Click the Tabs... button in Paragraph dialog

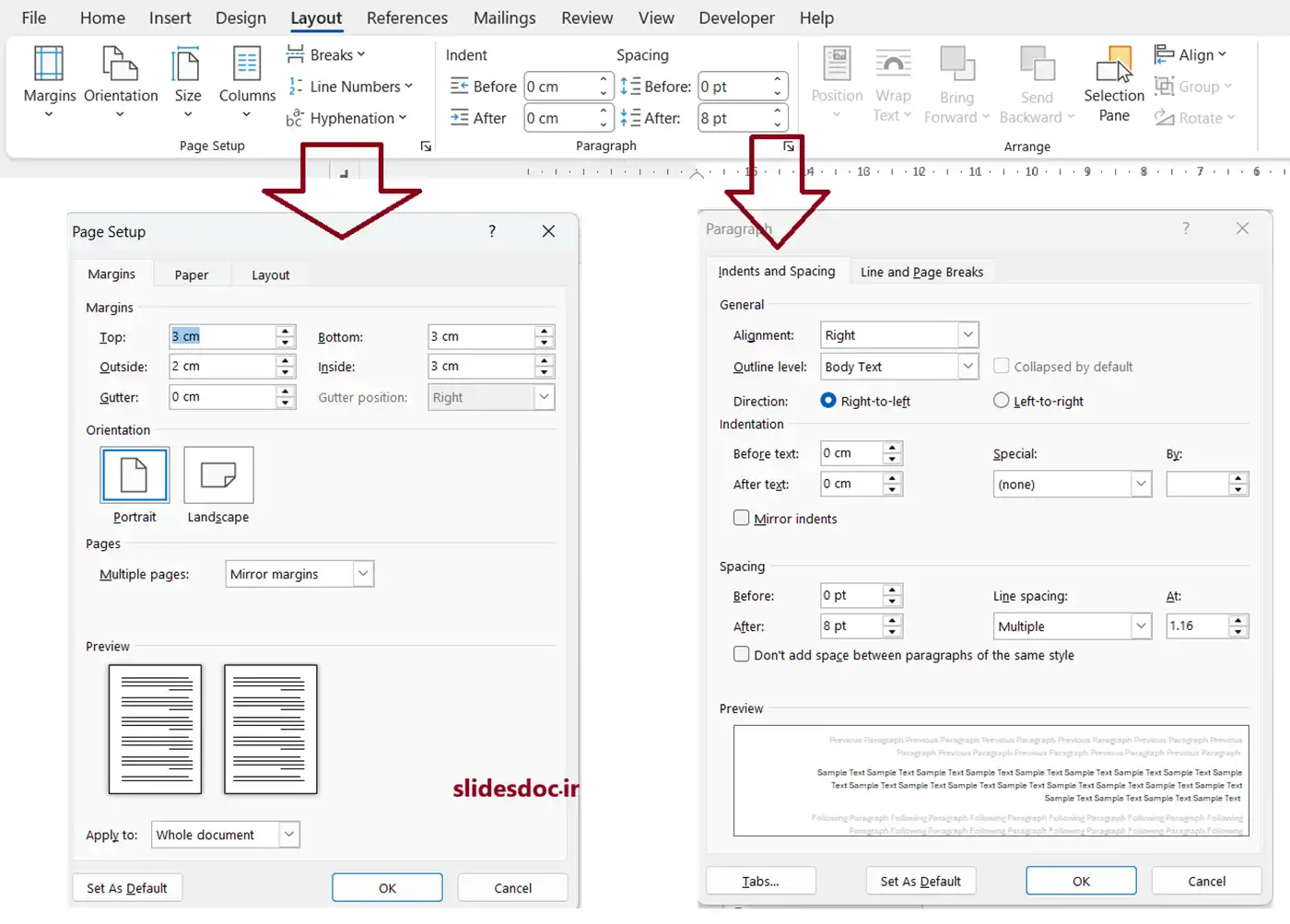click(761, 882)
